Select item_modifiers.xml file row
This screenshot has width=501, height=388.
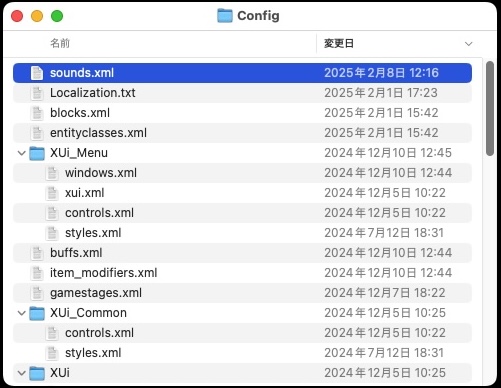(x=242, y=273)
